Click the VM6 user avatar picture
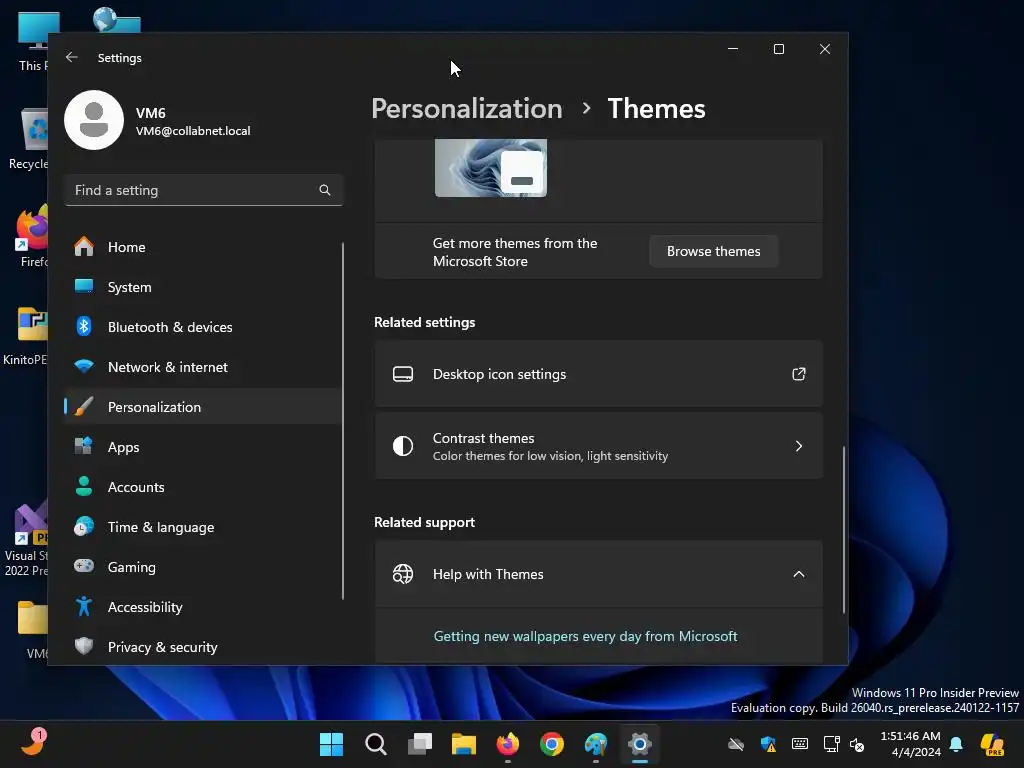 click(94, 120)
